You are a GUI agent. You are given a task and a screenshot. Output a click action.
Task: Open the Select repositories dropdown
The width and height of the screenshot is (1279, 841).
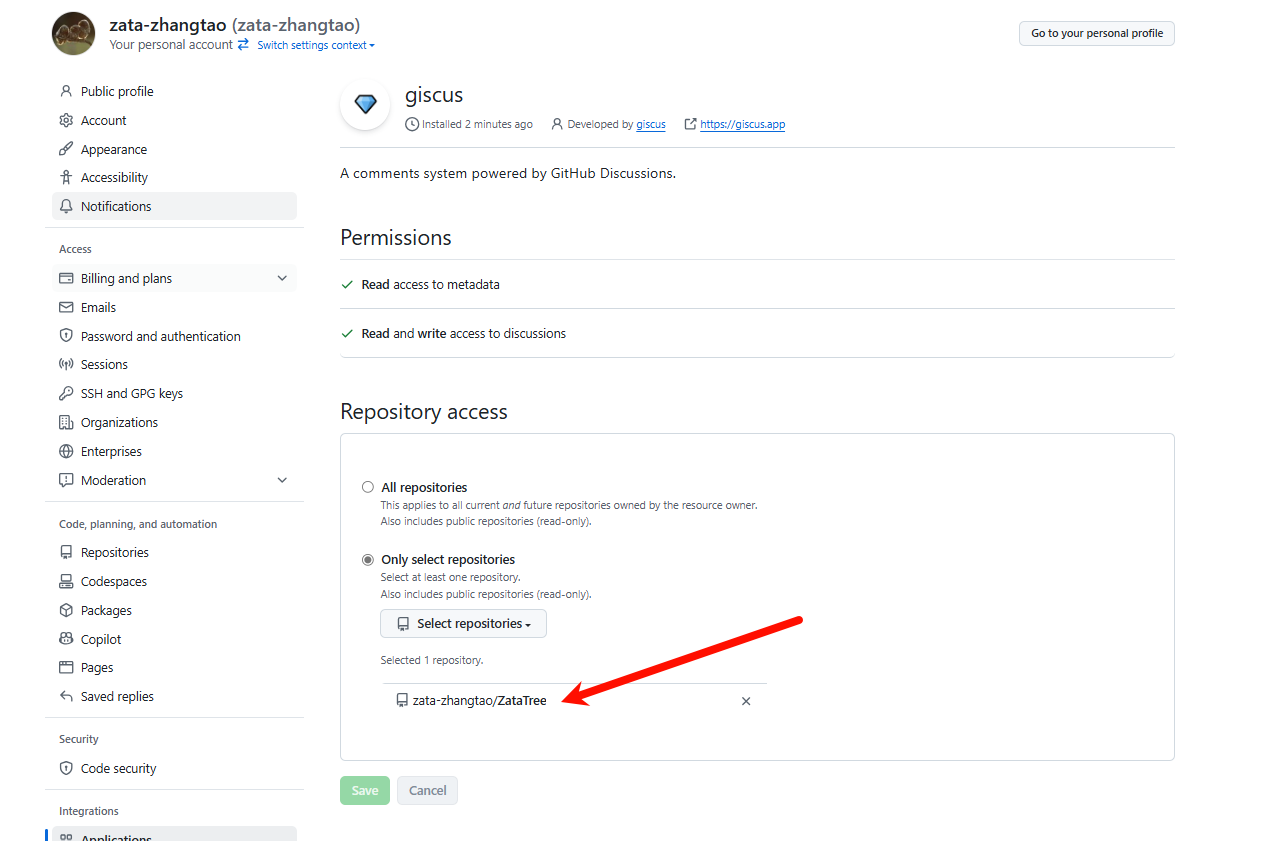[x=463, y=623]
